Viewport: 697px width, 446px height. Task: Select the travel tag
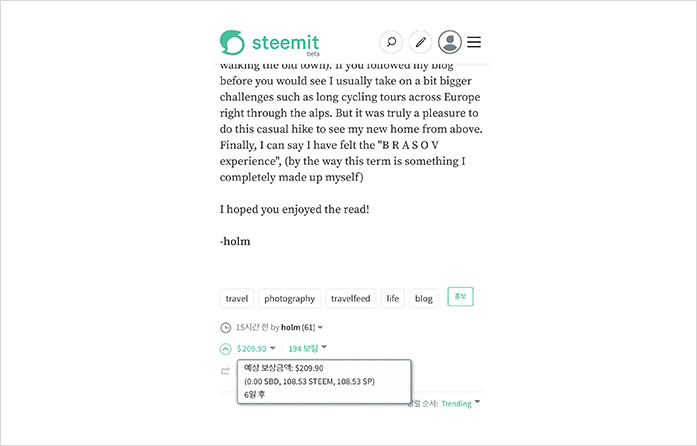[x=237, y=298]
